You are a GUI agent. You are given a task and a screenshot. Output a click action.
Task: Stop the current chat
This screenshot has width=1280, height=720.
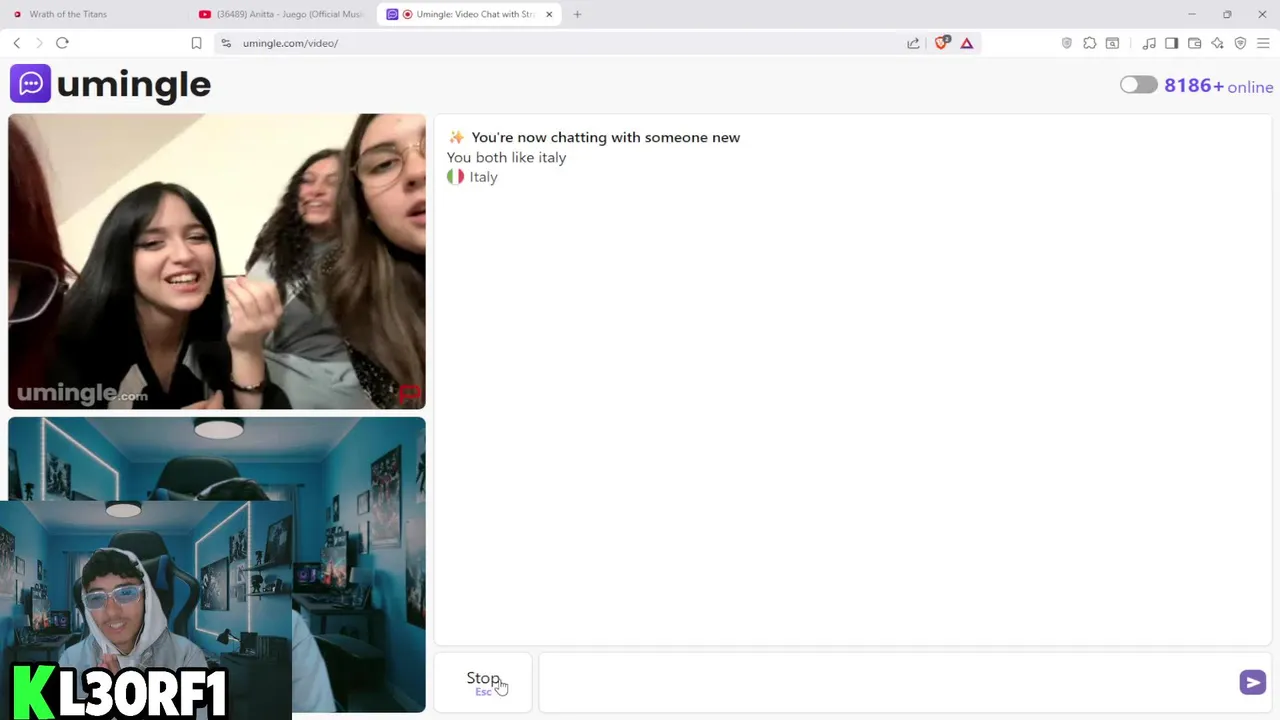(483, 682)
